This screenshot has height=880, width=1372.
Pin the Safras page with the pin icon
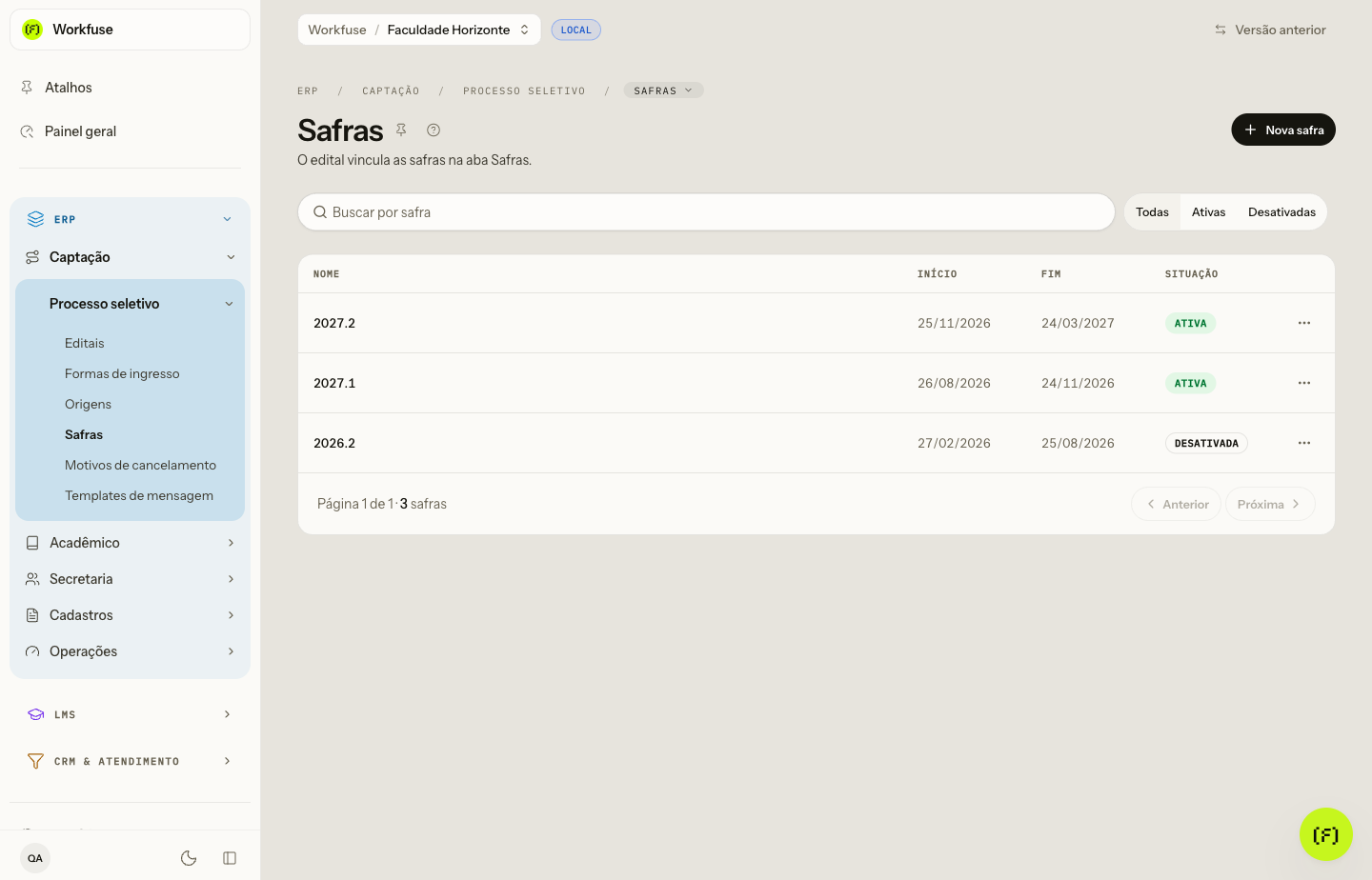coord(401,130)
